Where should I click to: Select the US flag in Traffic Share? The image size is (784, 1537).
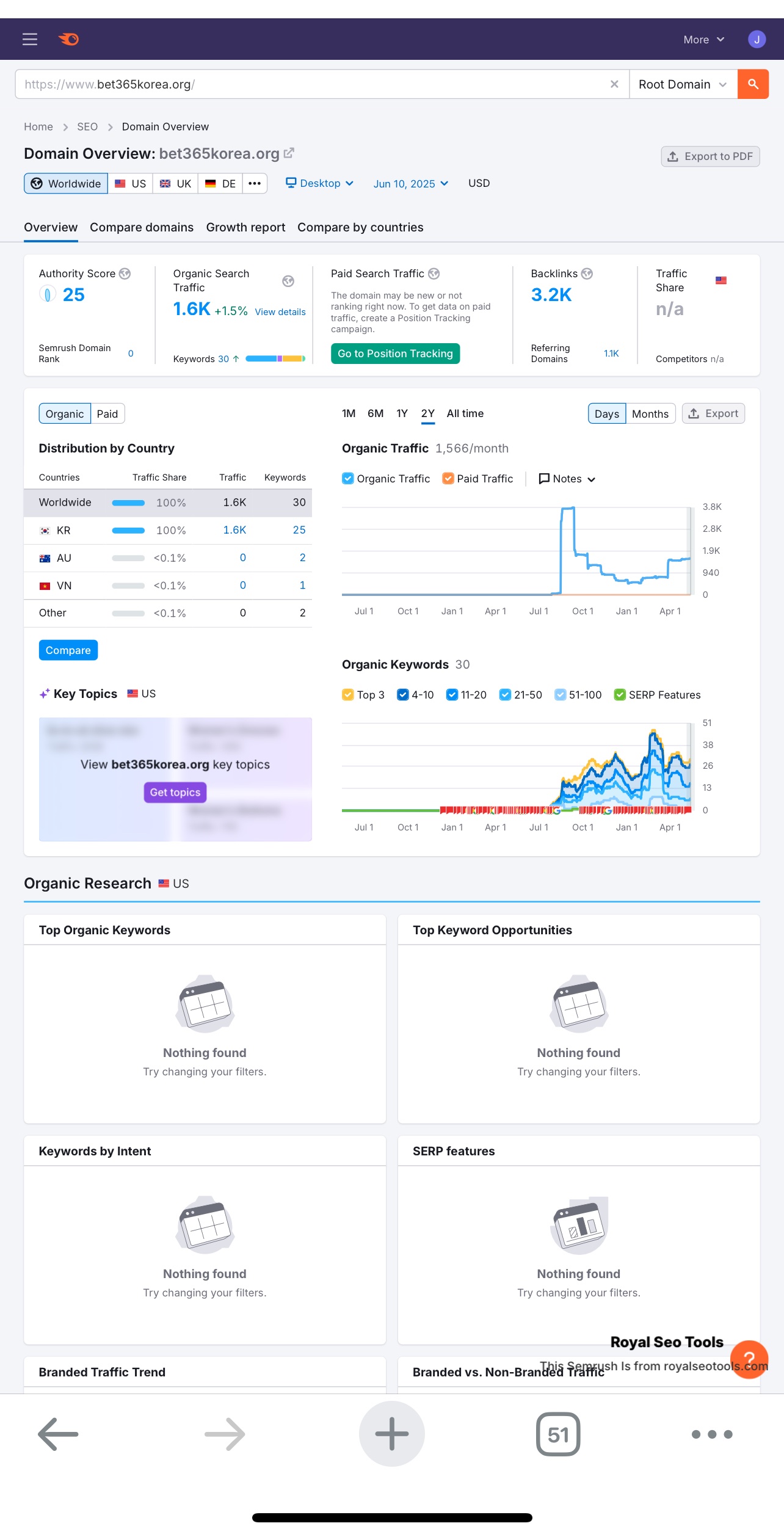(x=721, y=280)
